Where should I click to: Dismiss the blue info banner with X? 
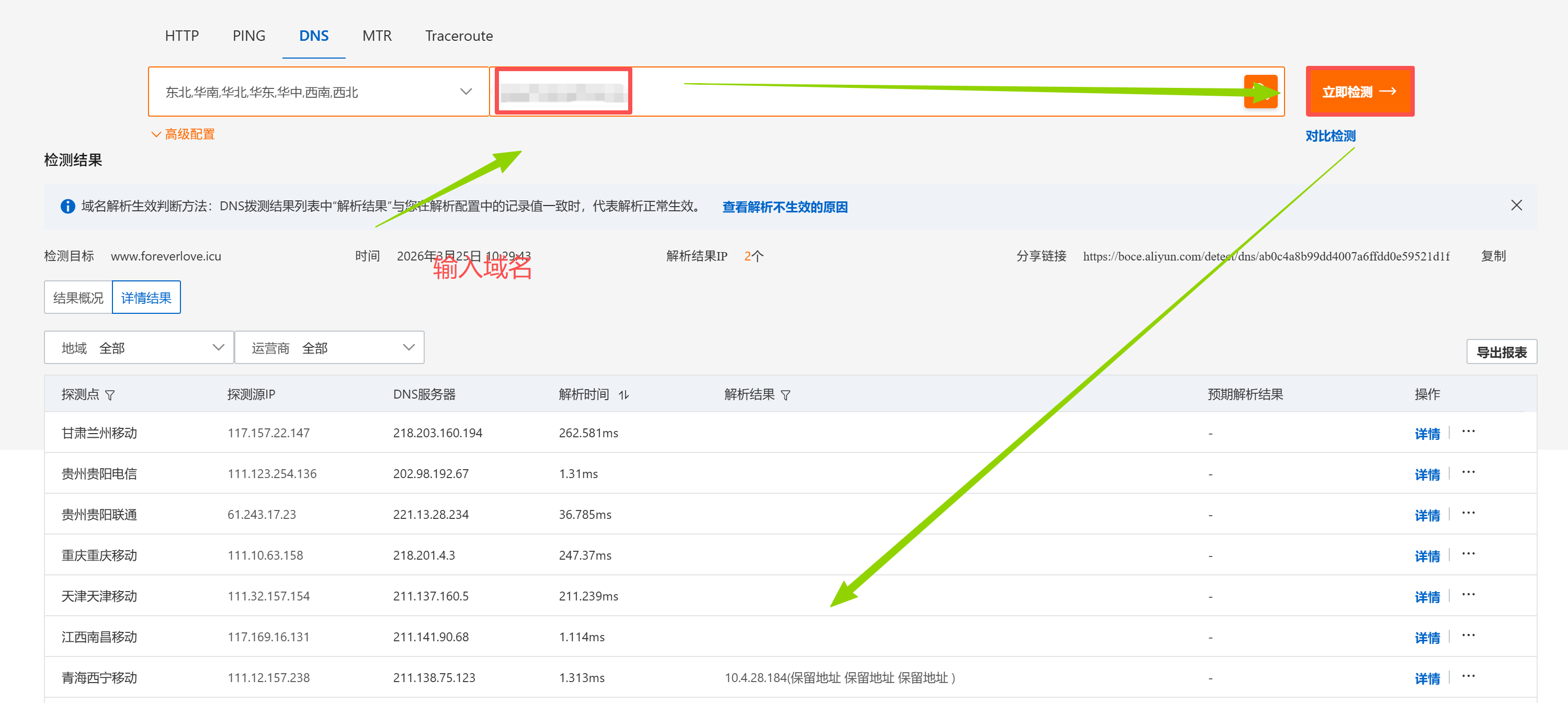pos(1516,206)
